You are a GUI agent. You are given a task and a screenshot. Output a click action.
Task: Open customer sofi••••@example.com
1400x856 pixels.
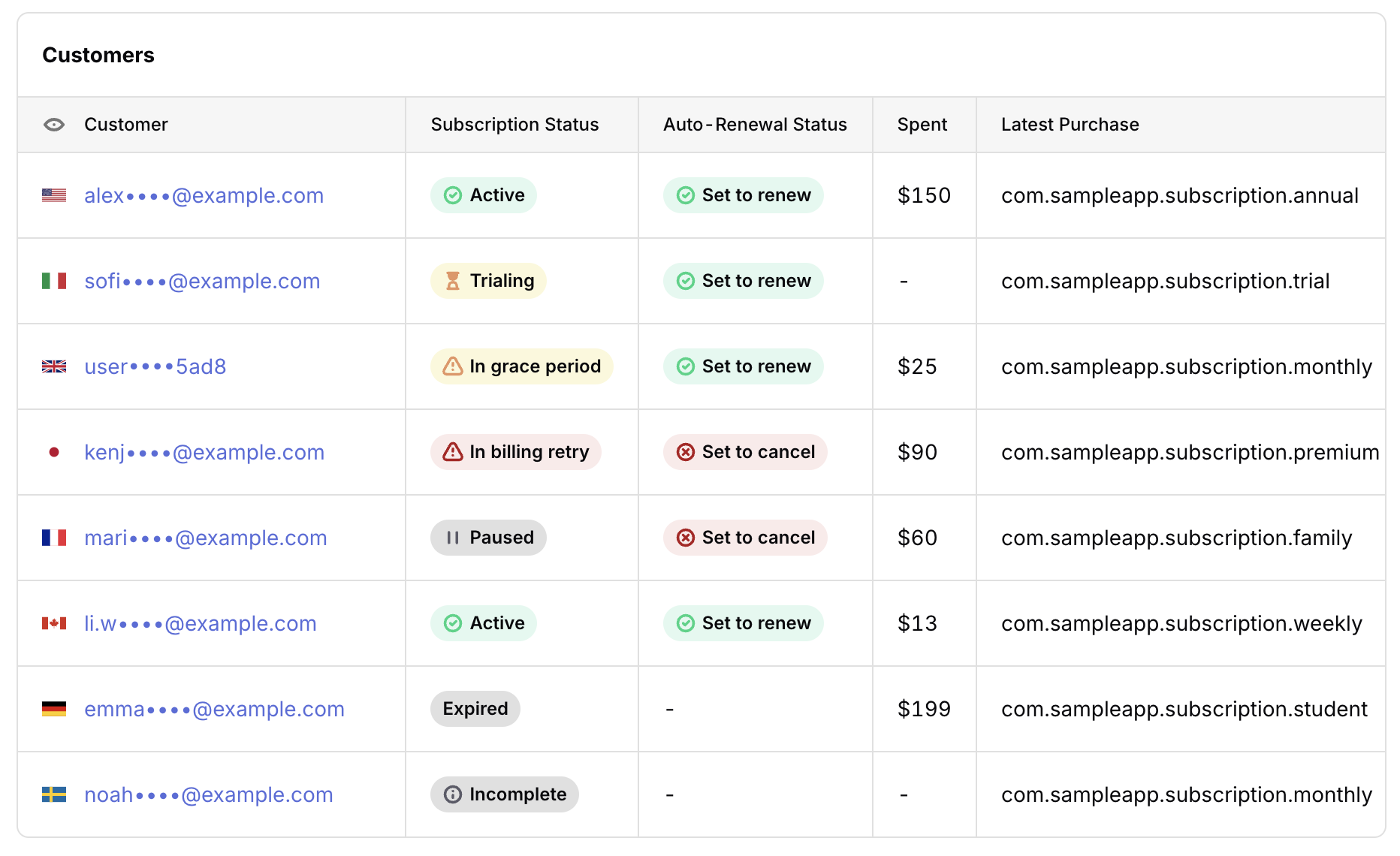coord(203,281)
